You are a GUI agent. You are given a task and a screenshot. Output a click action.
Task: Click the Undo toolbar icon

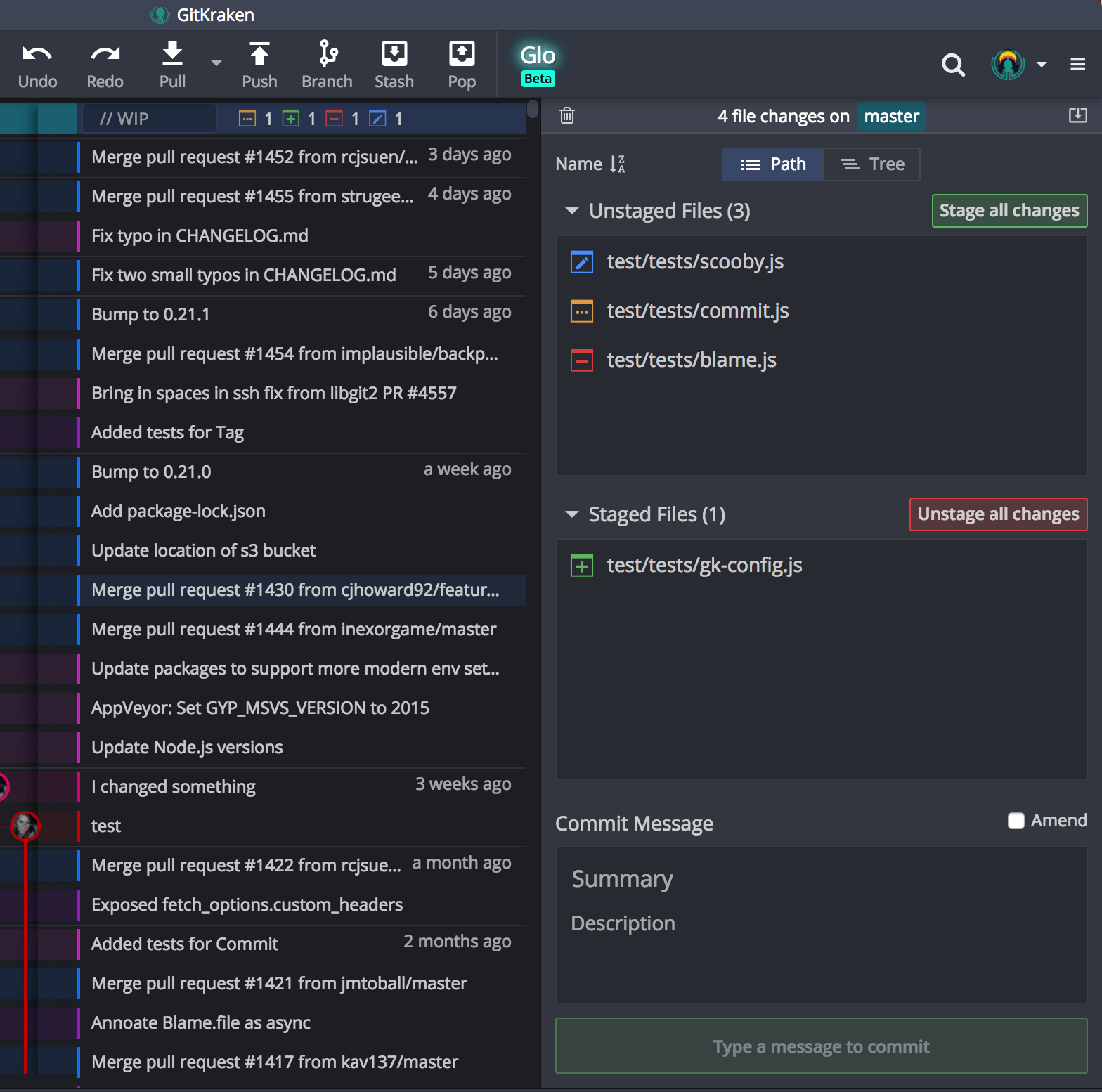37,55
